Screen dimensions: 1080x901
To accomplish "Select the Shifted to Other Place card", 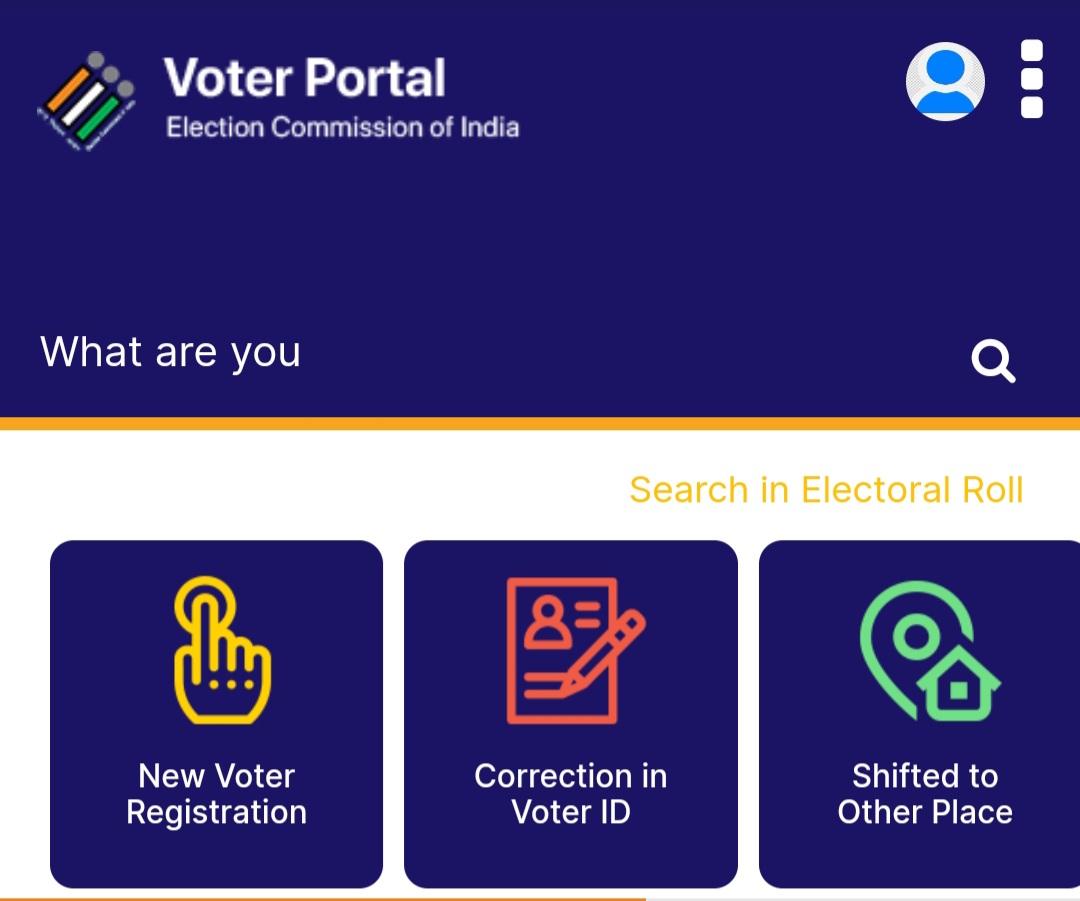I will pos(920,714).
